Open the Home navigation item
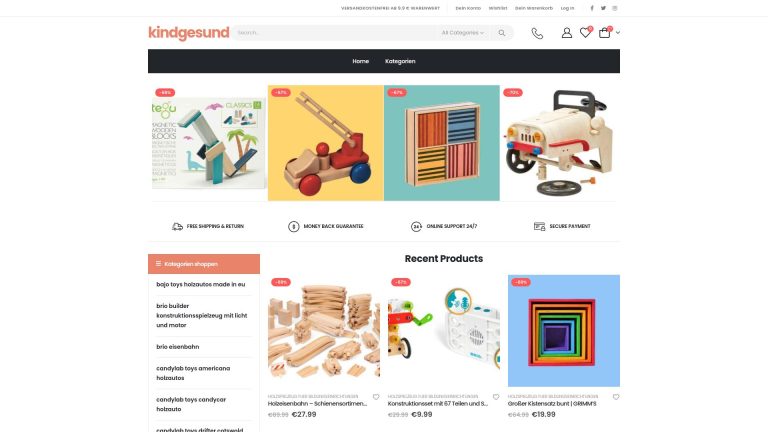 (x=360, y=61)
